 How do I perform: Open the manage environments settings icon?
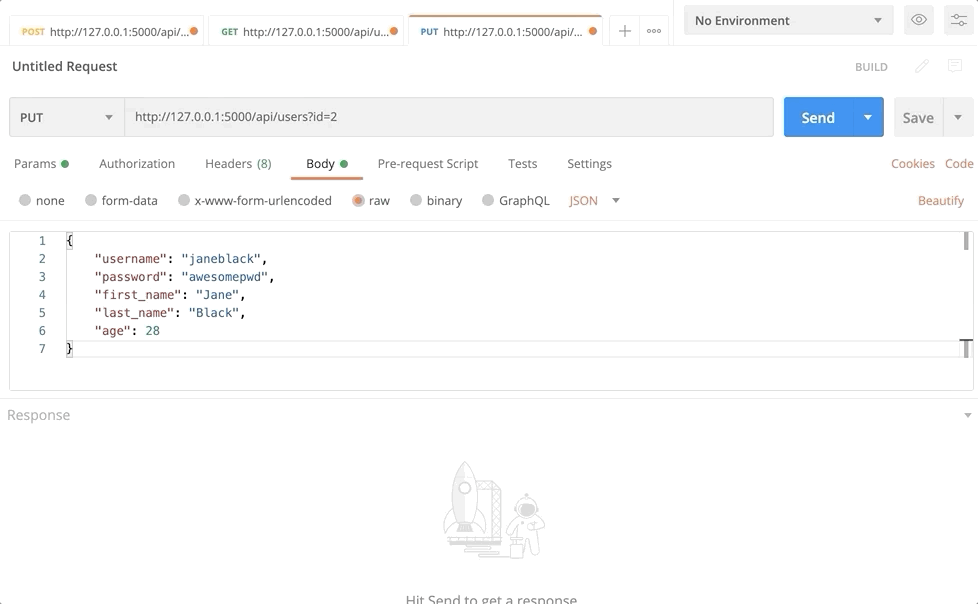(957, 20)
